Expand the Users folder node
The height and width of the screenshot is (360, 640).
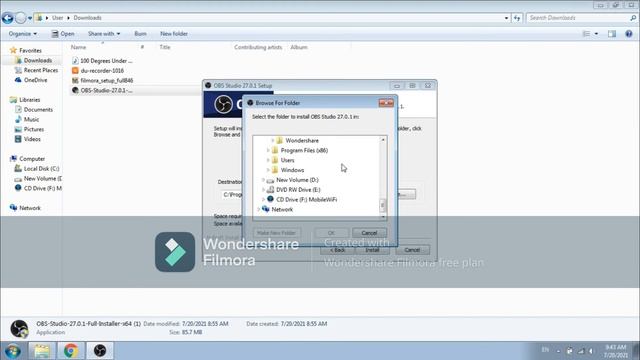point(268,160)
